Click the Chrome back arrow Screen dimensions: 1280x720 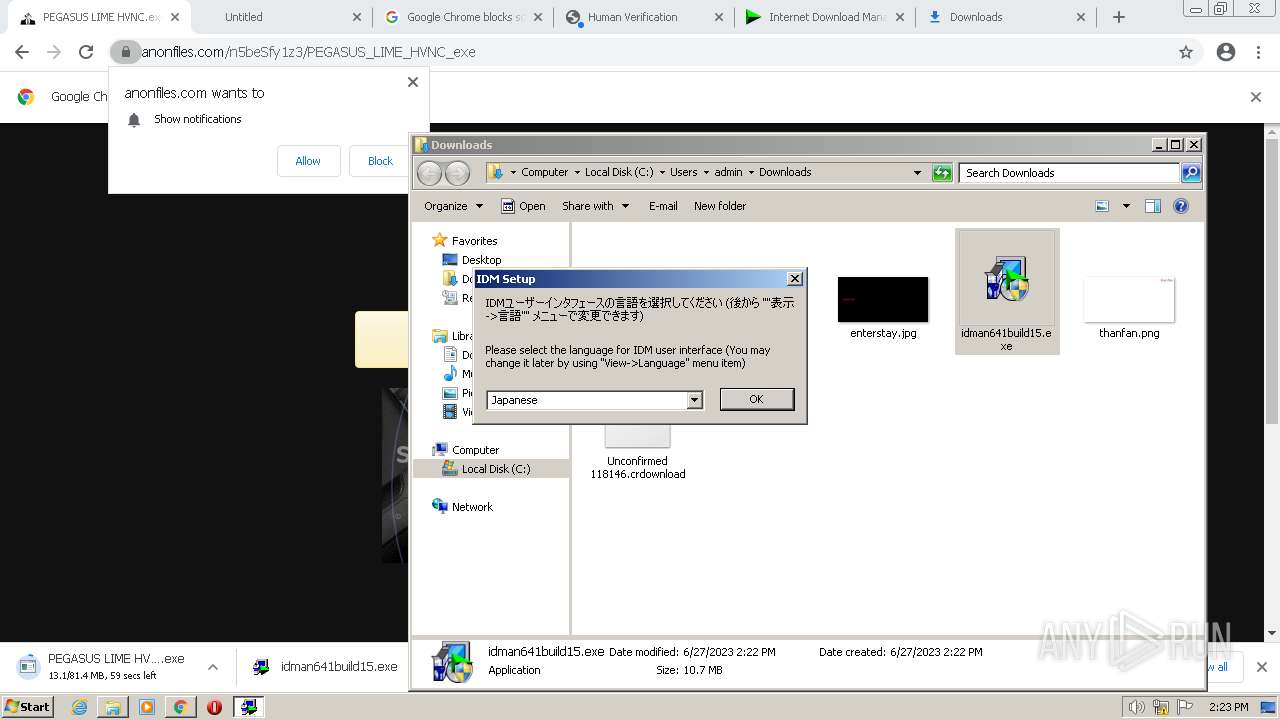[x=22, y=52]
